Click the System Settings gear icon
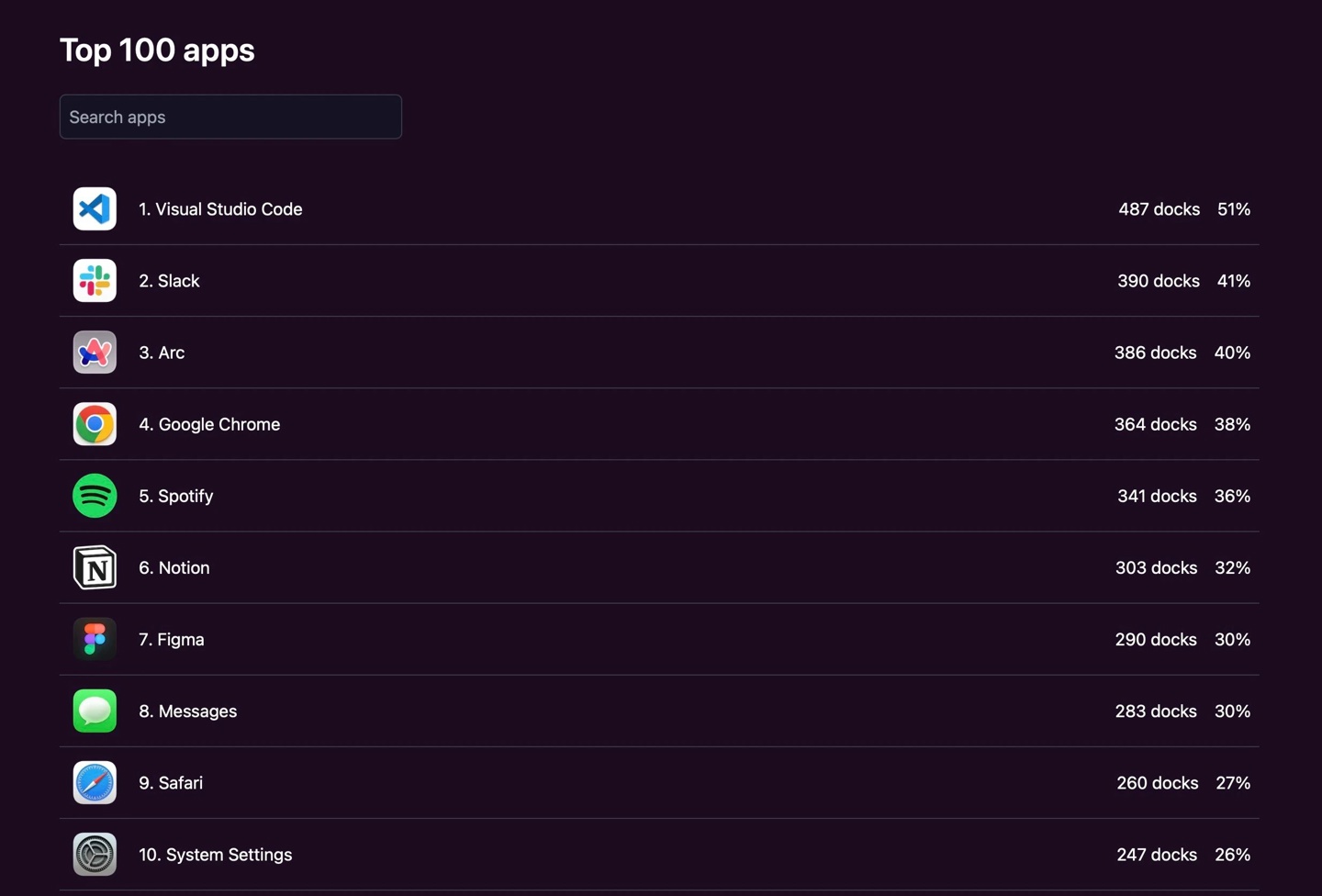The height and width of the screenshot is (896, 1322). click(x=95, y=854)
